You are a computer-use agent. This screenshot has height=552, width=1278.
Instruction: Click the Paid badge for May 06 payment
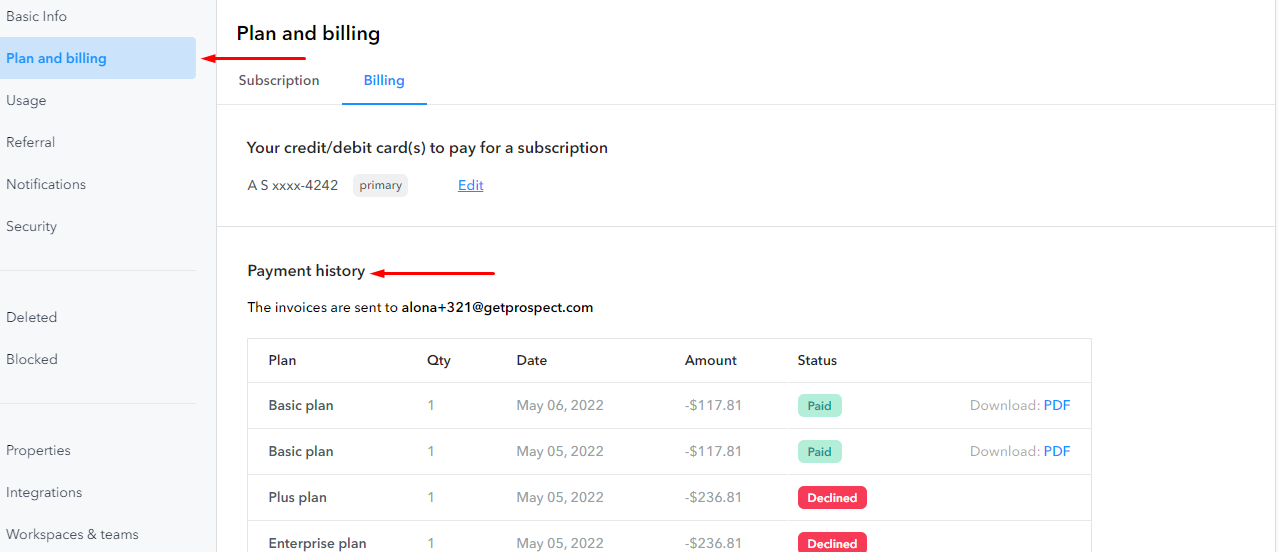tap(820, 405)
